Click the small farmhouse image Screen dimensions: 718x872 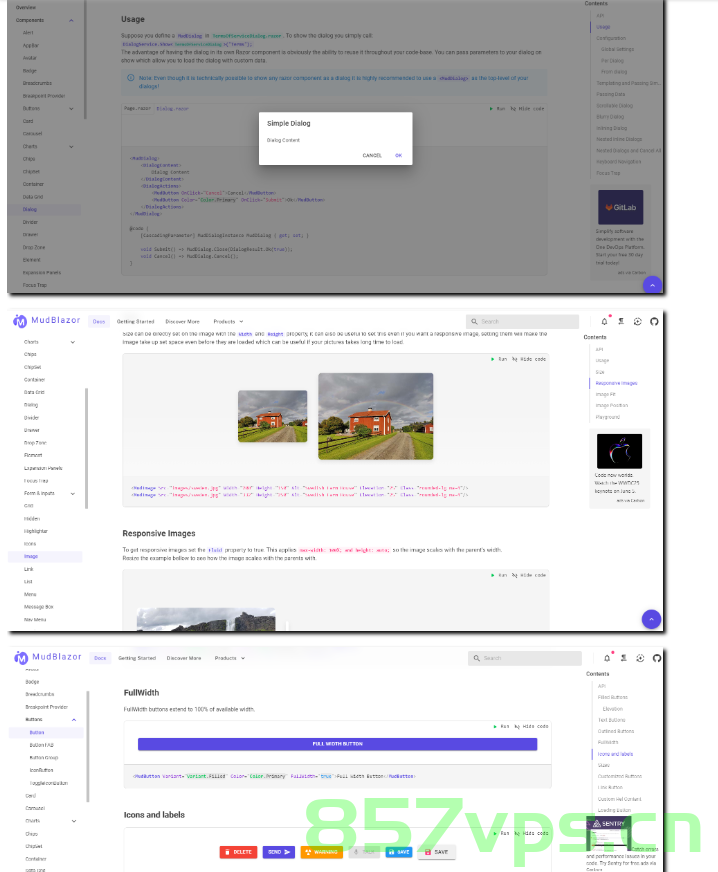[x=273, y=416]
